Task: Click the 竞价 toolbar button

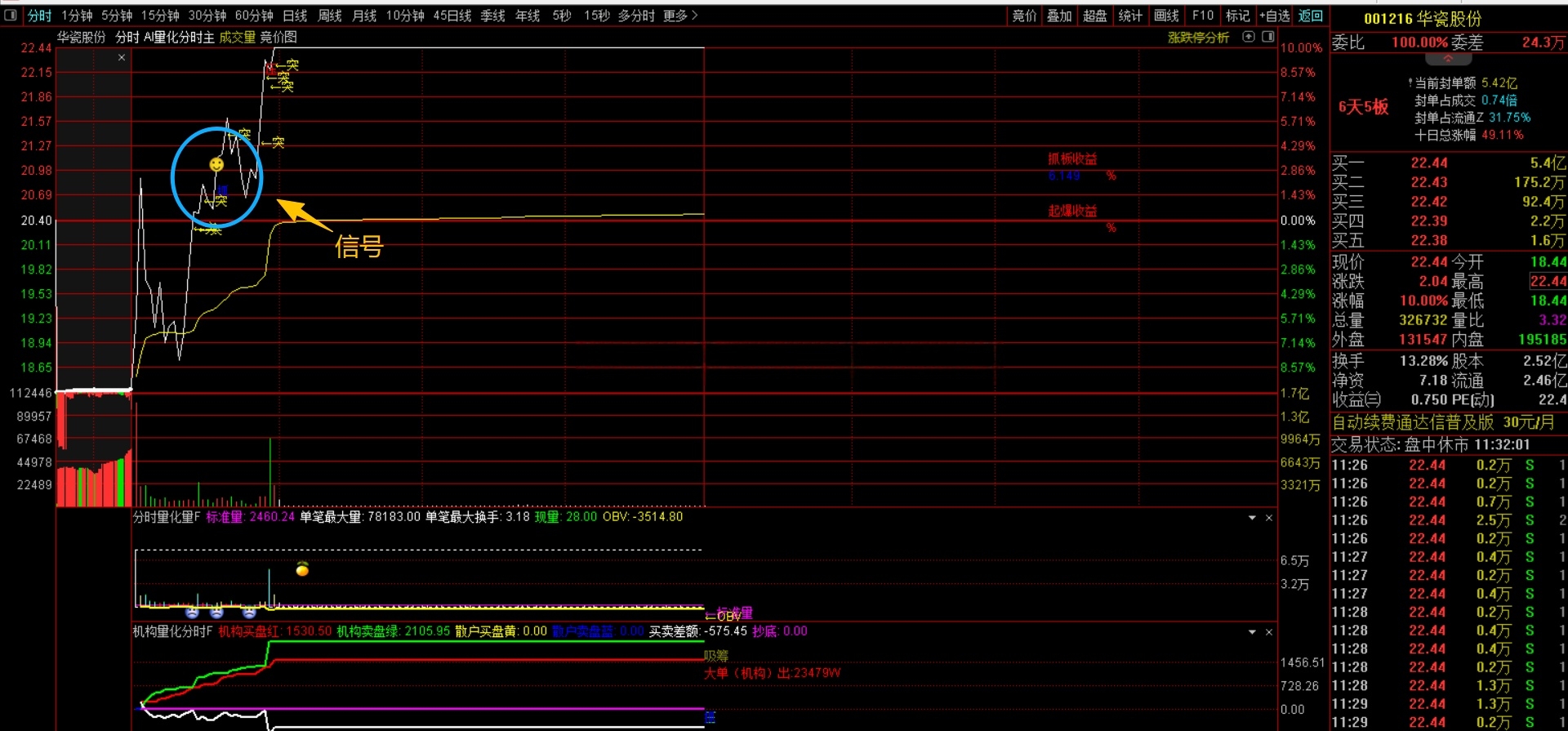Action: 1024,16
